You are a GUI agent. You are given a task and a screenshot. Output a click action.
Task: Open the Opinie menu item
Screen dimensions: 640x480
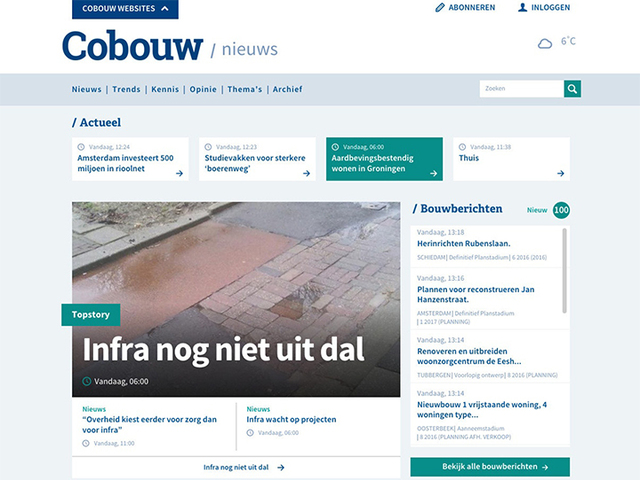click(x=203, y=89)
